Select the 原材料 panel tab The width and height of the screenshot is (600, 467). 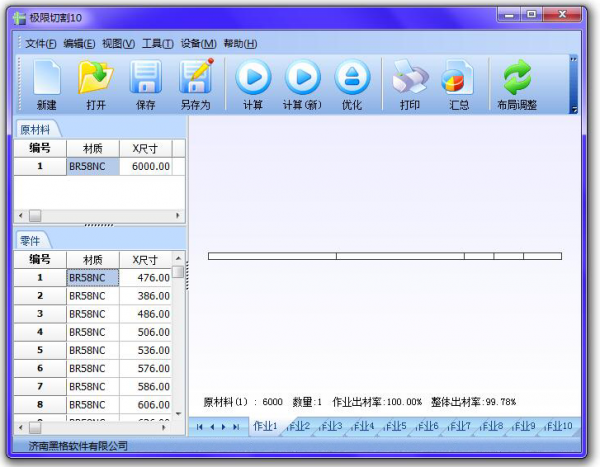[x=38, y=129]
